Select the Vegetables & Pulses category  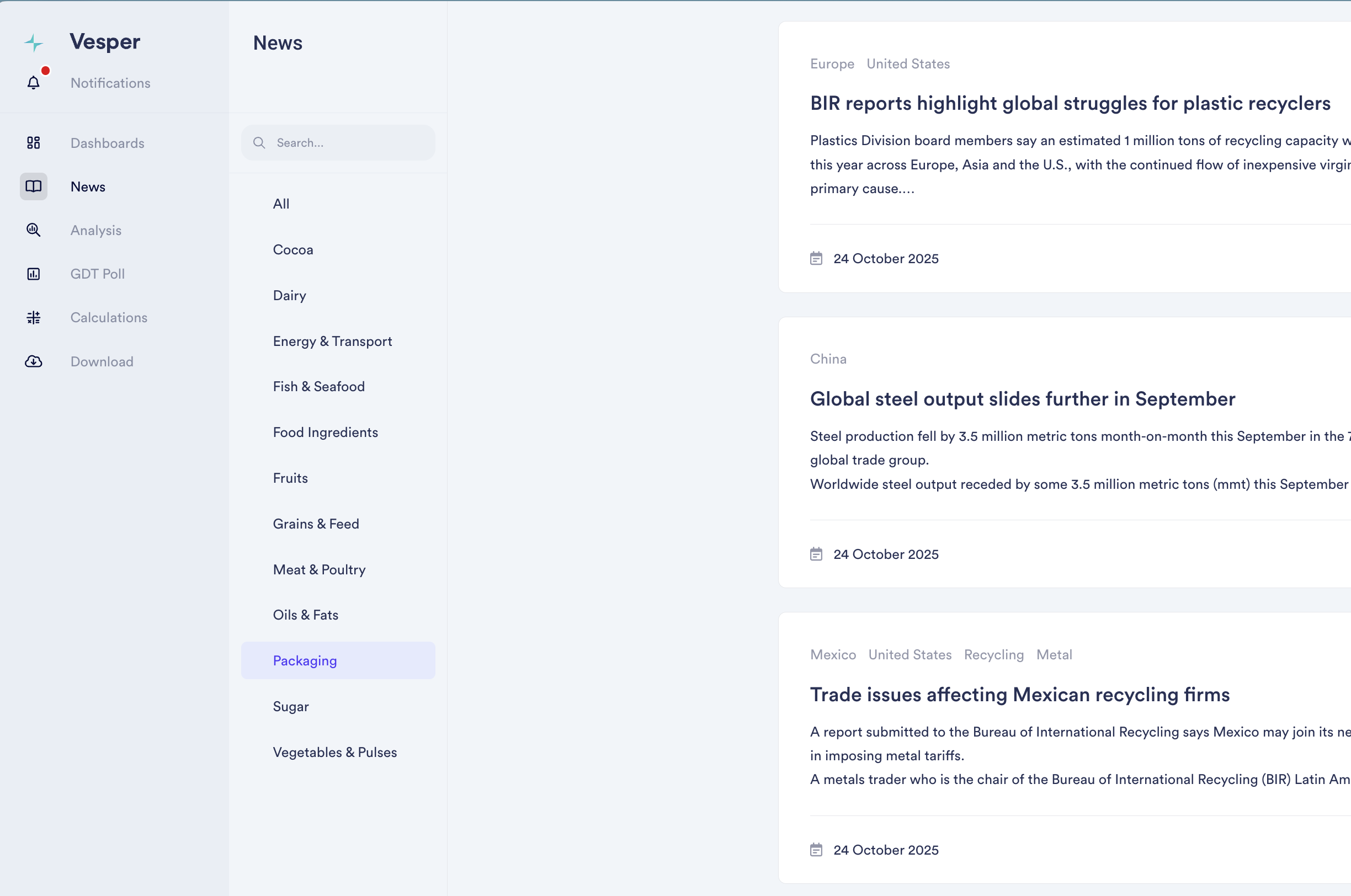pos(335,752)
